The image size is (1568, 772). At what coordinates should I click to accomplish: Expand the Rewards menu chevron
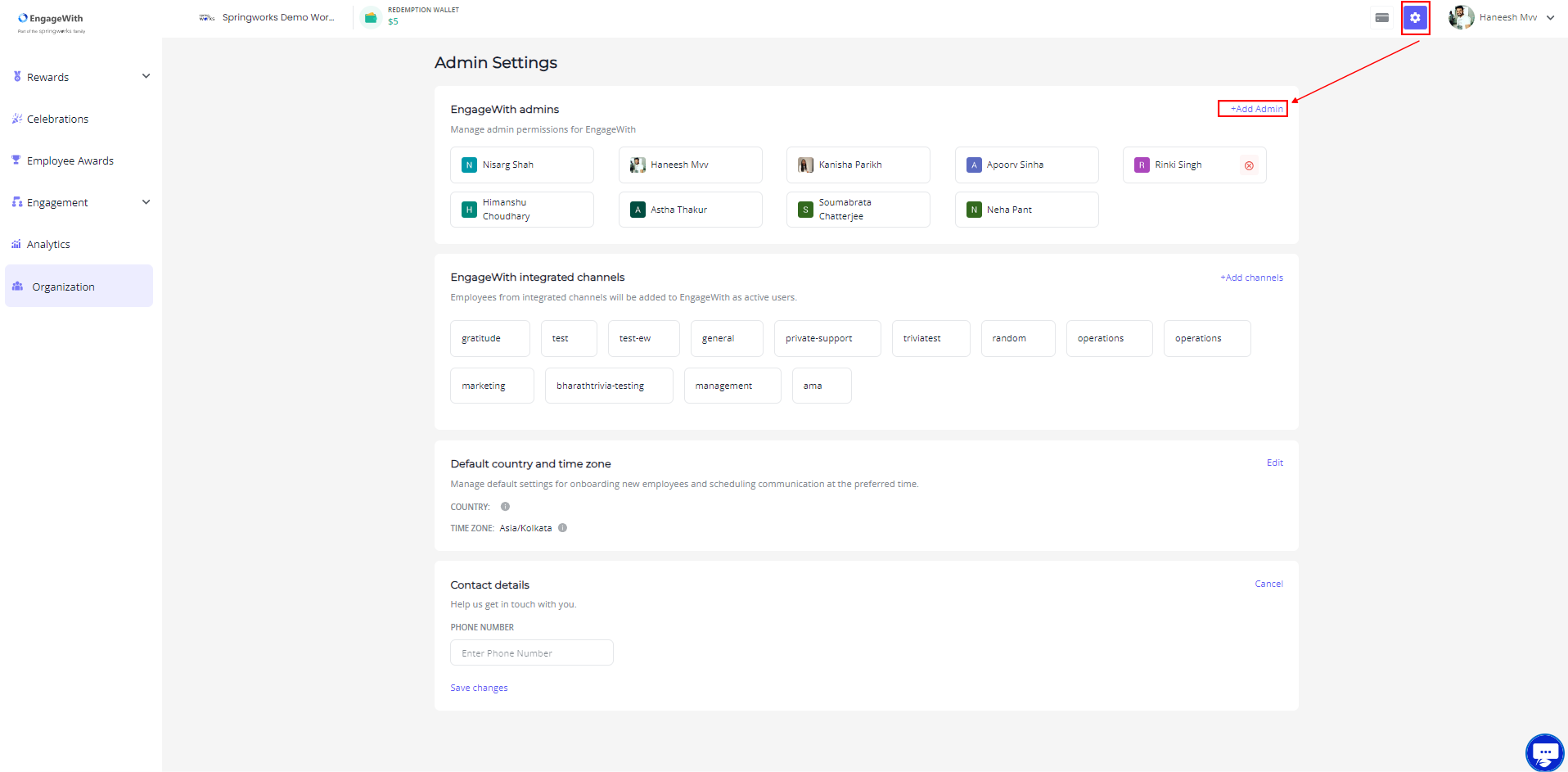146,76
